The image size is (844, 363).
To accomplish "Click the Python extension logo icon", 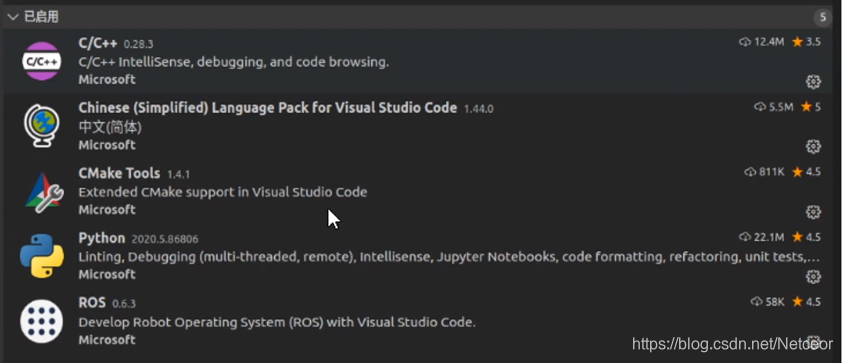I will pos(42,256).
